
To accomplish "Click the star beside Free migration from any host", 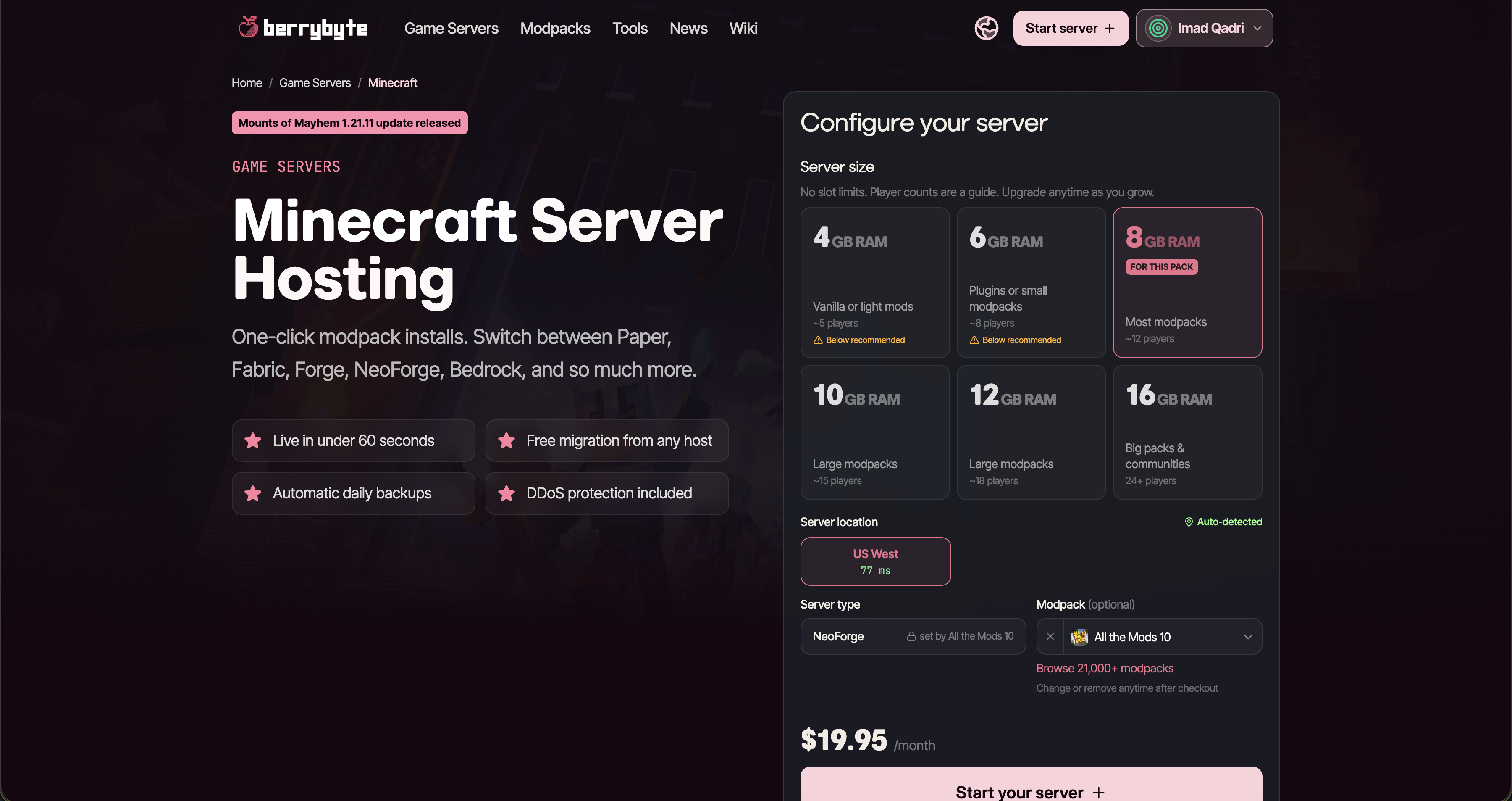I will pyautogui.click(x=507, y=440).
